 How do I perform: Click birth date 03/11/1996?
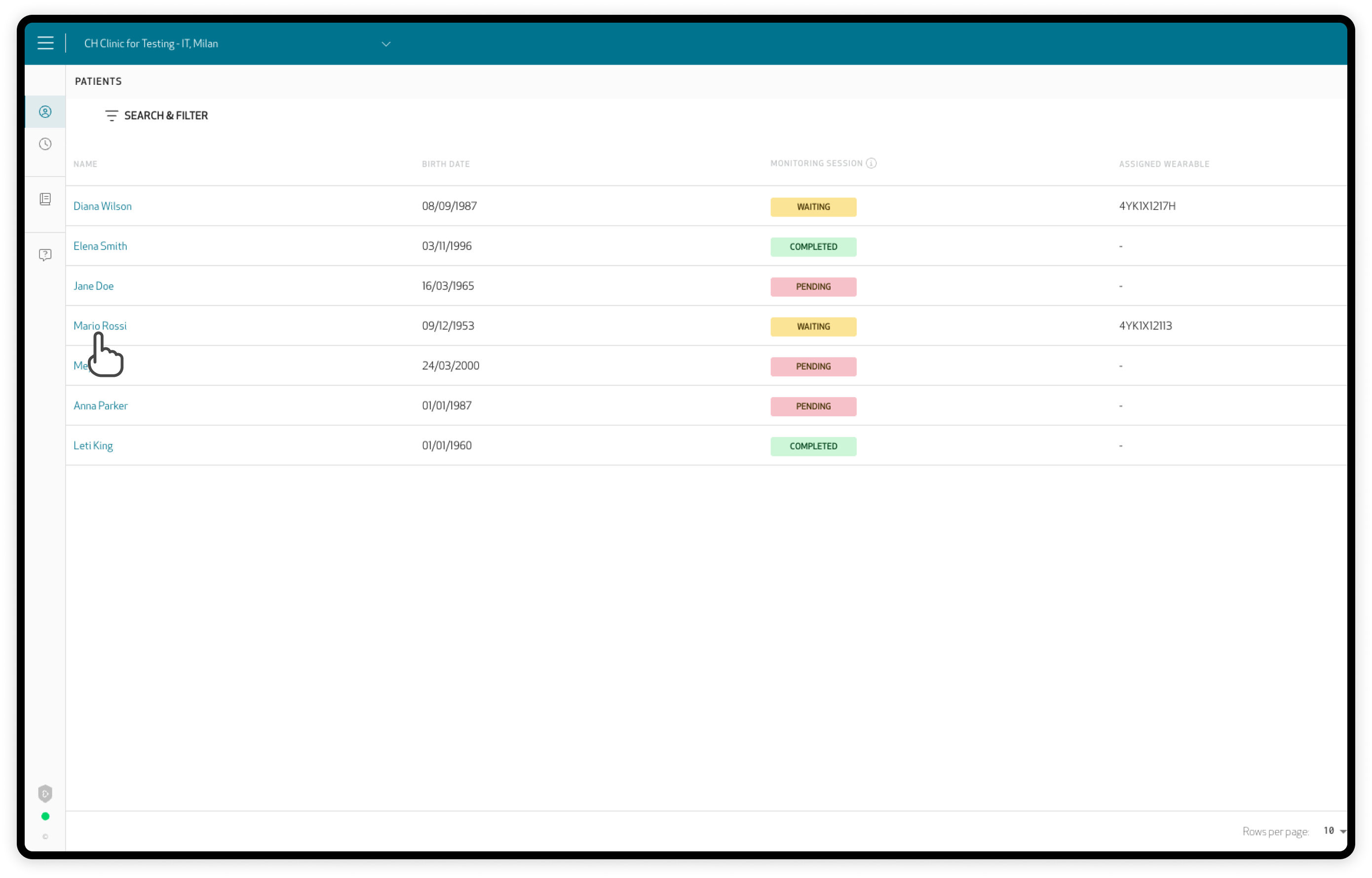447,246
